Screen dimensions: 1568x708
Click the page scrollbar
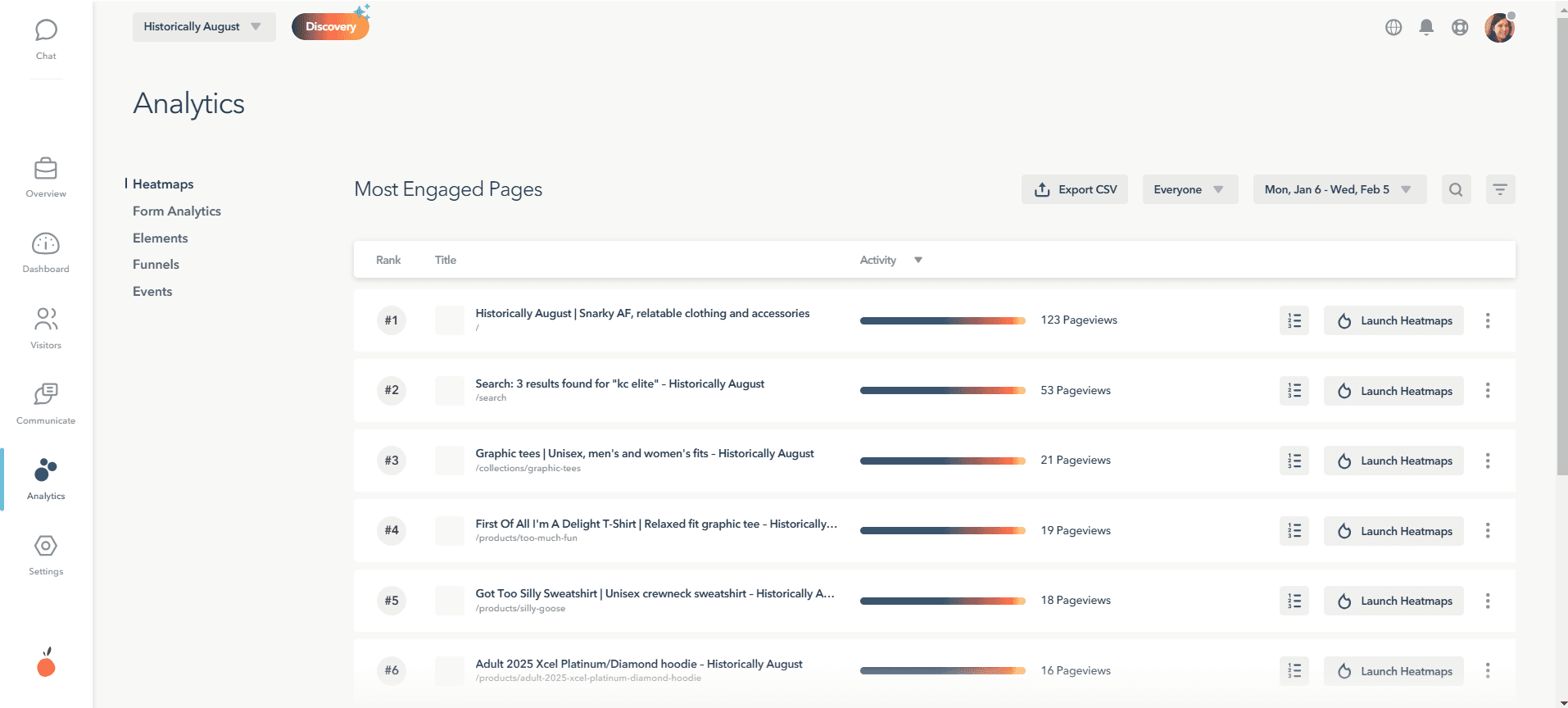[1561, 246]
